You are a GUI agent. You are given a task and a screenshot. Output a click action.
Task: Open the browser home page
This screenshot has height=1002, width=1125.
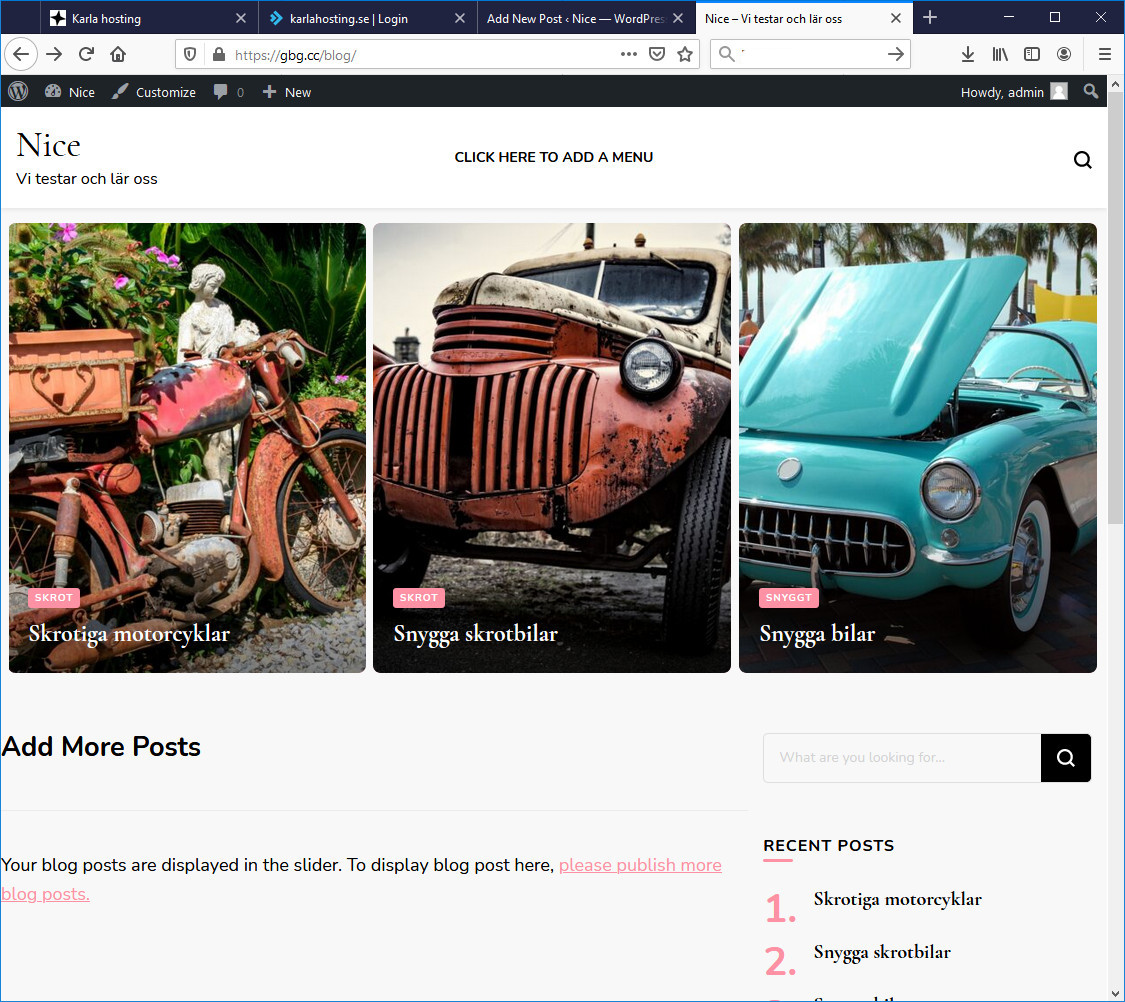[x=118, y=55]
